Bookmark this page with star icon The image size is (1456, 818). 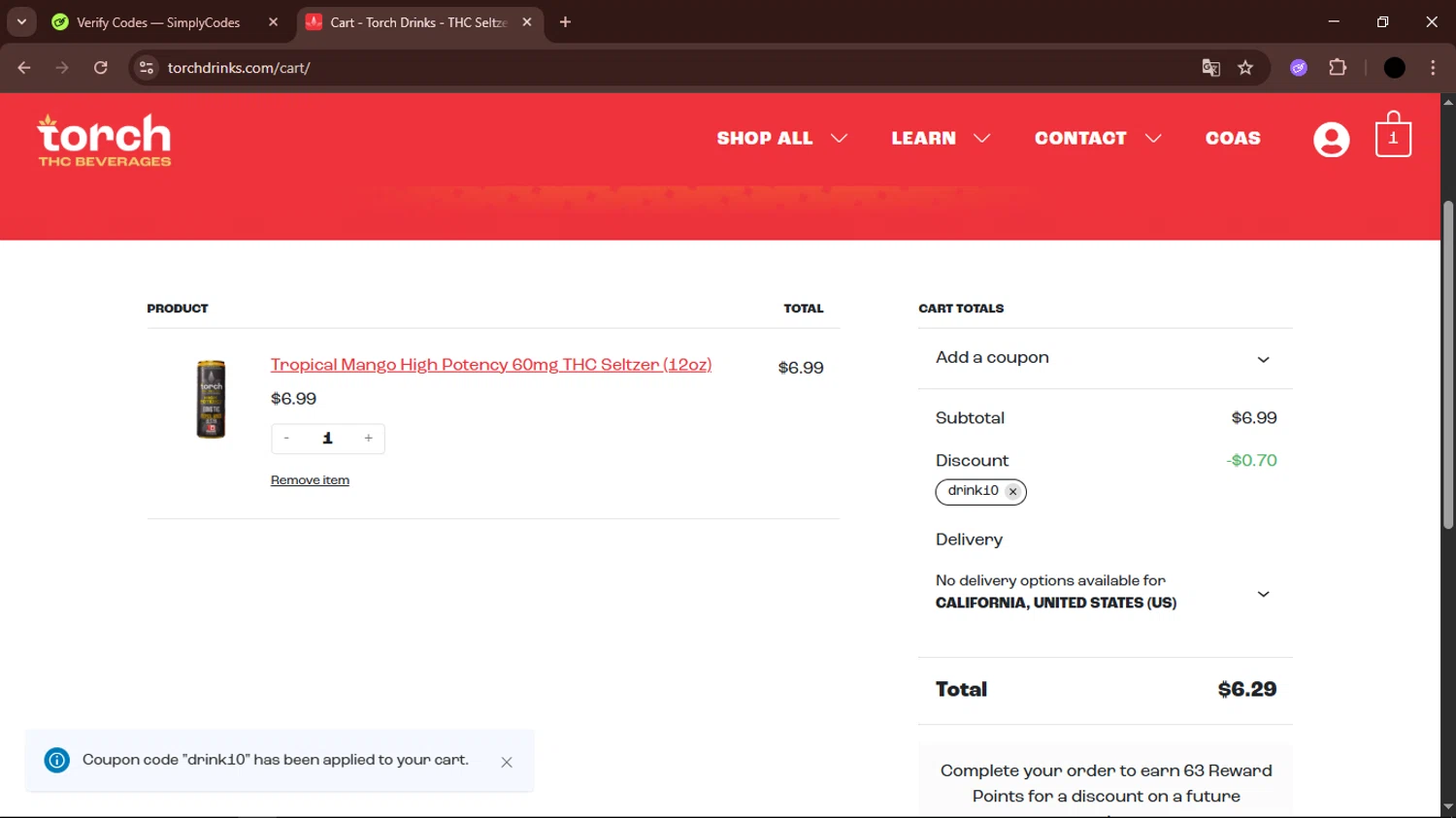point(1245,68)
